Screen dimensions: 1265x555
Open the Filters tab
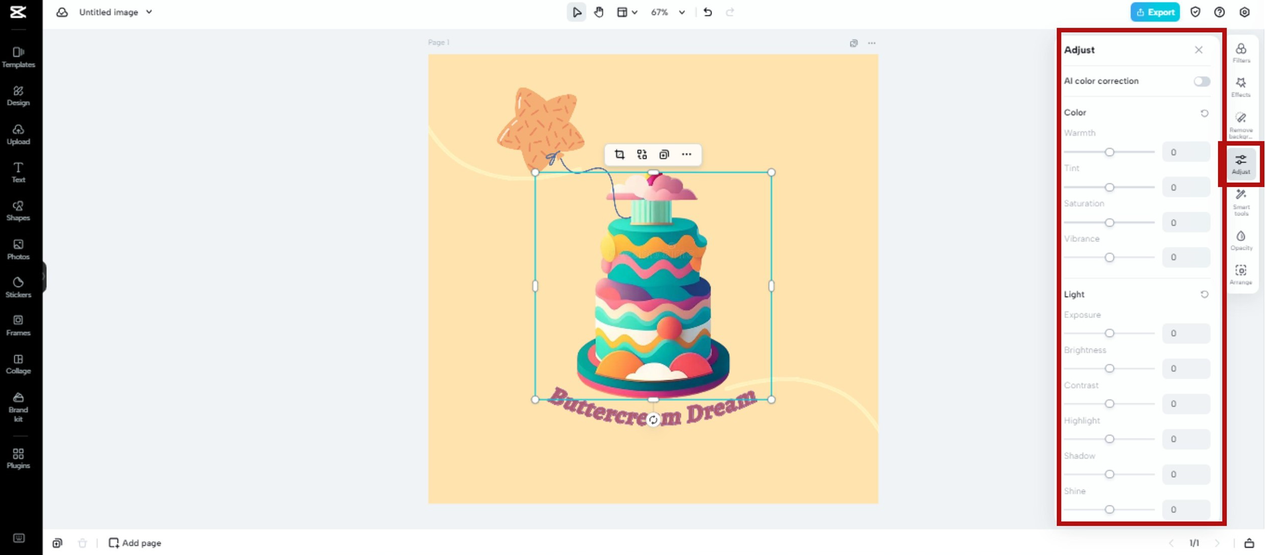1241,53
